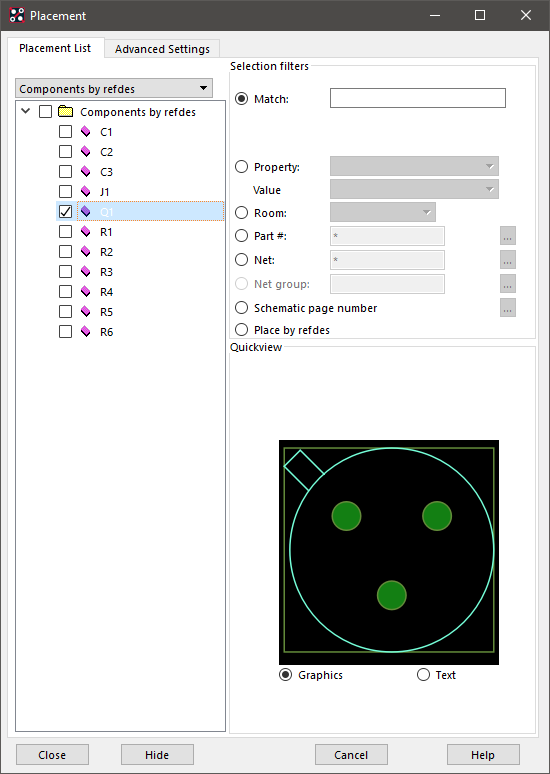Select the Placement List tab
The width and height of the screenshot is (550, 774).
click(x=55, y=48)
